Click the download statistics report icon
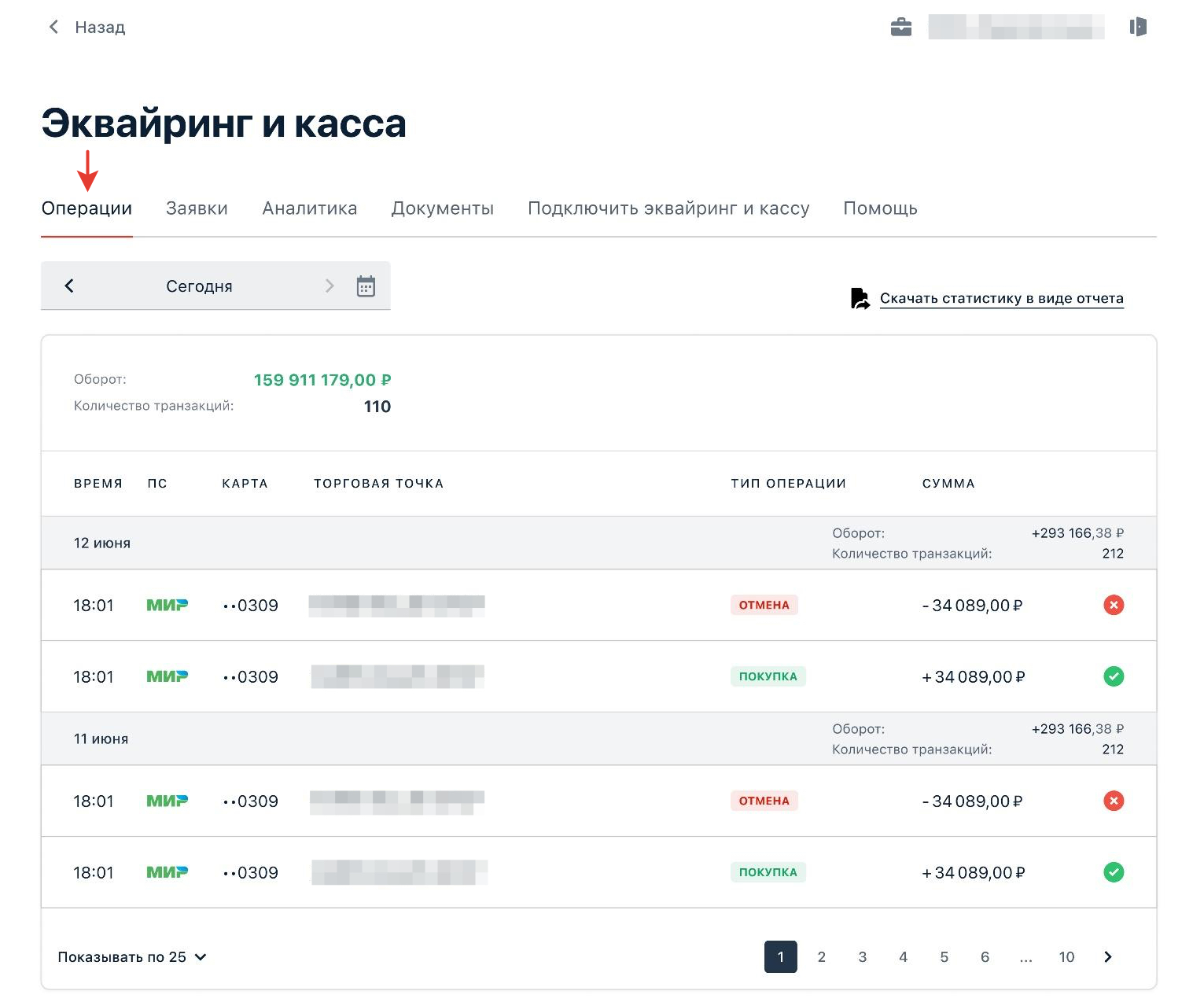The image size is (1204, 1002). coord(859,297)
